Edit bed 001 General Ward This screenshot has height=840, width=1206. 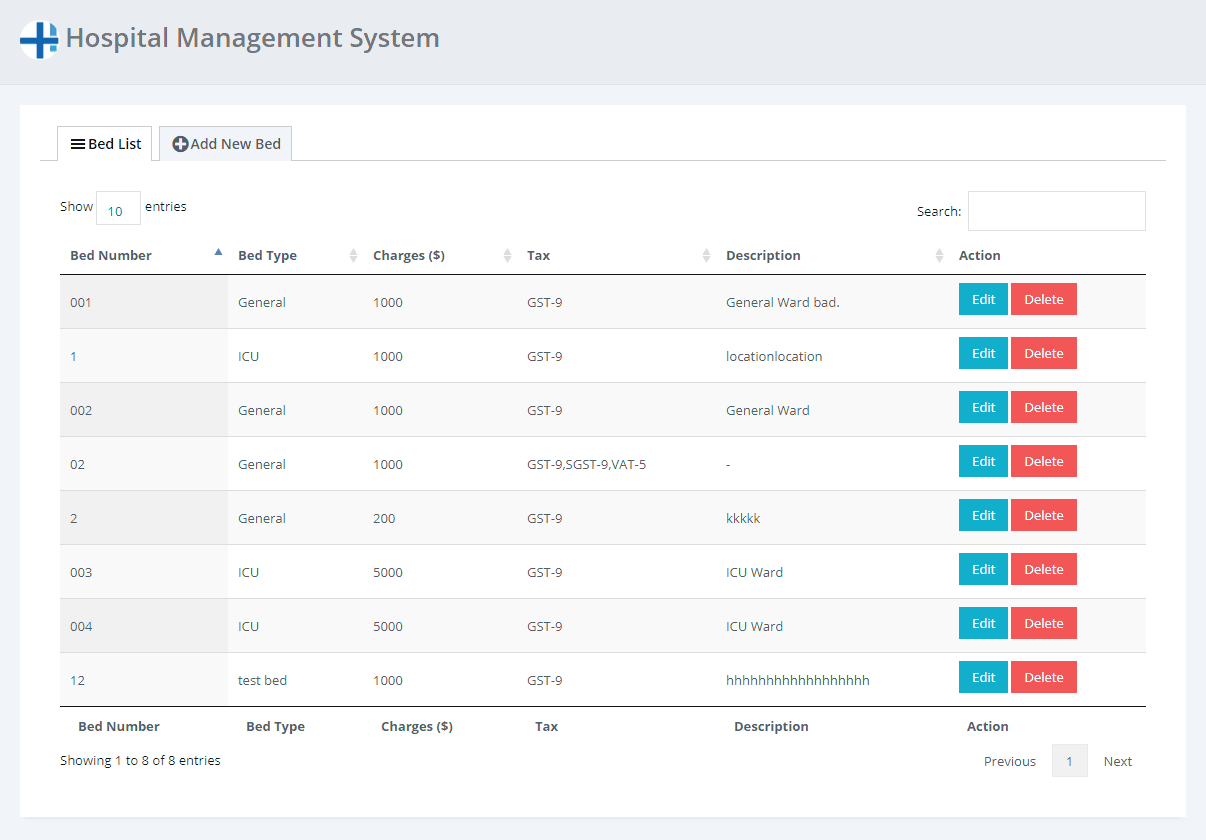tap(983, 299)
